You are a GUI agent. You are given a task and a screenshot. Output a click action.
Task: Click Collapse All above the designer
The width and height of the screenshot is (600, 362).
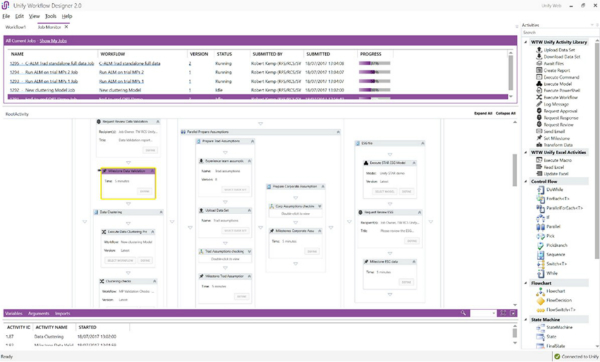[x=505, y=113]
